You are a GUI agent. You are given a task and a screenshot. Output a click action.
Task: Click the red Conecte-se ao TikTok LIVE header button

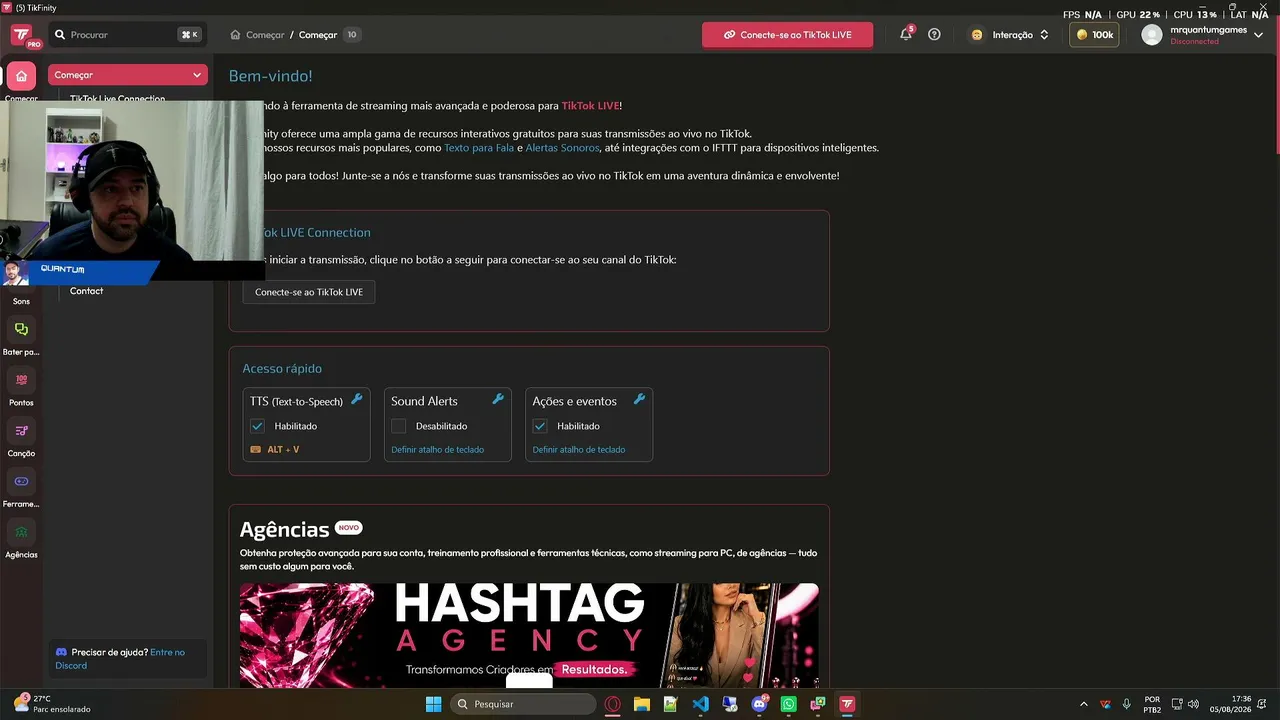(x=787, y=35)
